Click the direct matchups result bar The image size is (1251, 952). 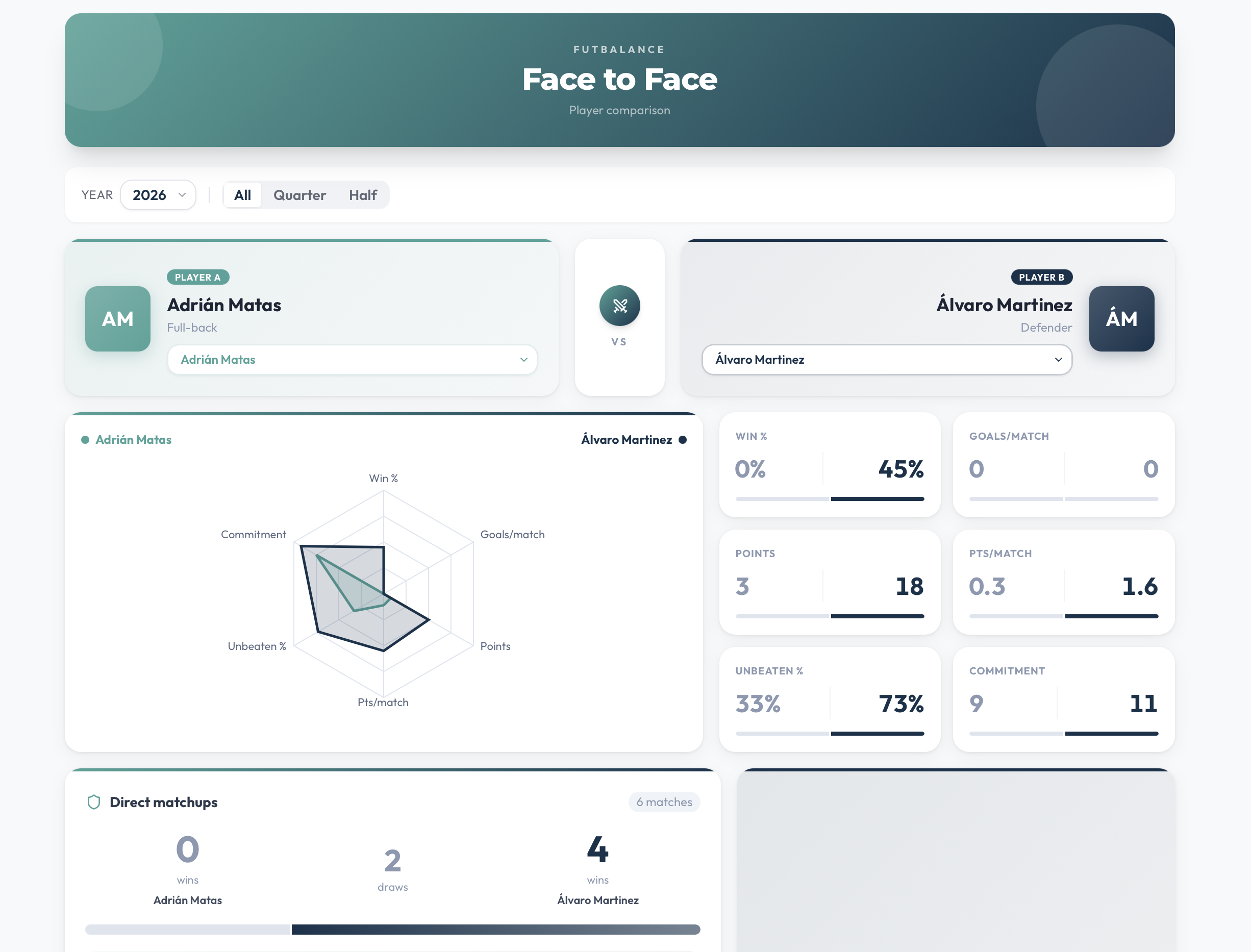[x=393, y=930]
